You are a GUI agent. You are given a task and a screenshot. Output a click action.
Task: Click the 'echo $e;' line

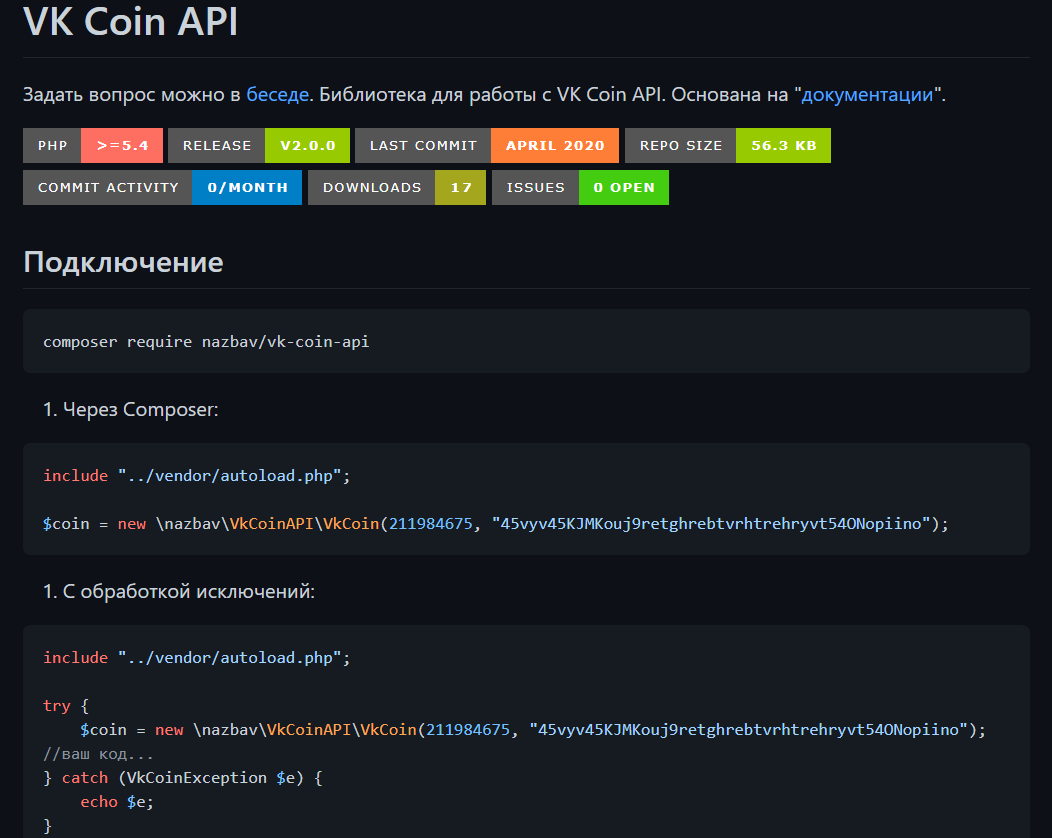[117, 802]
